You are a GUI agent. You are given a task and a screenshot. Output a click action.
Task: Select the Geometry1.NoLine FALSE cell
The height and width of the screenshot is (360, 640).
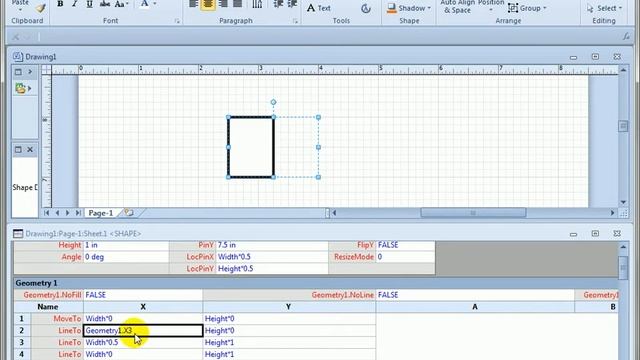pos(475,295)
